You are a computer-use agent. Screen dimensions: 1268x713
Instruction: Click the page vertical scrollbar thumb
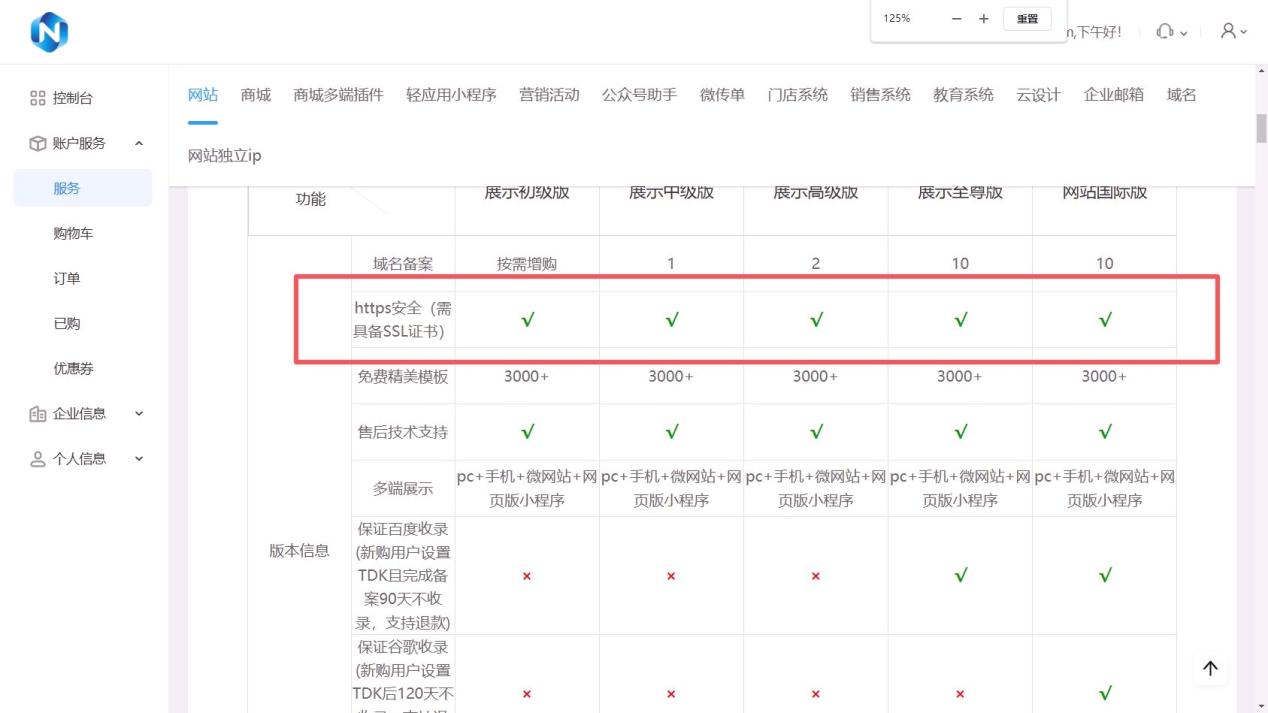coord(1261,128)
